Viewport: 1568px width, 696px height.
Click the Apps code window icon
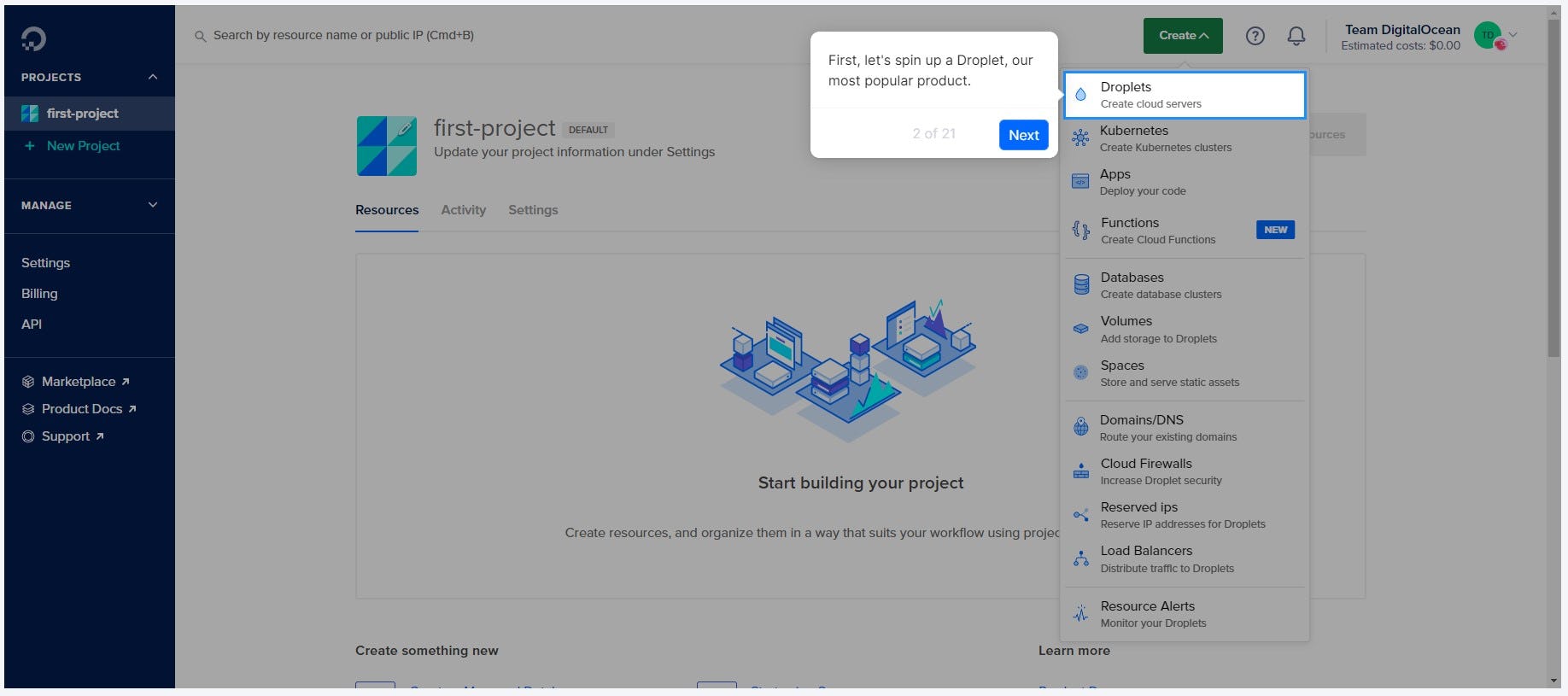(1080, 182)
